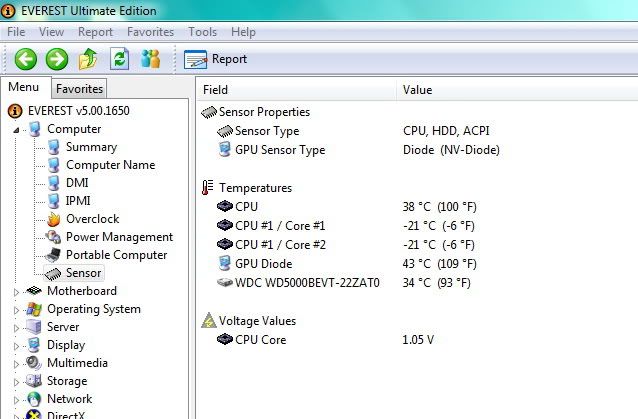The image size is (638, 419).
Task: Click the green Back arrow icon
Action: coord(25,59)
